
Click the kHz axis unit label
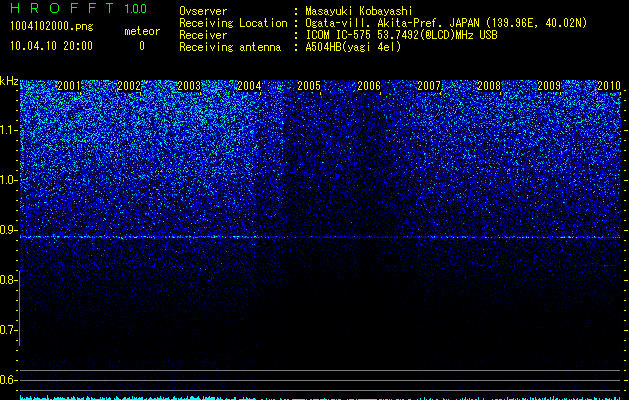[x=9, y=81]
